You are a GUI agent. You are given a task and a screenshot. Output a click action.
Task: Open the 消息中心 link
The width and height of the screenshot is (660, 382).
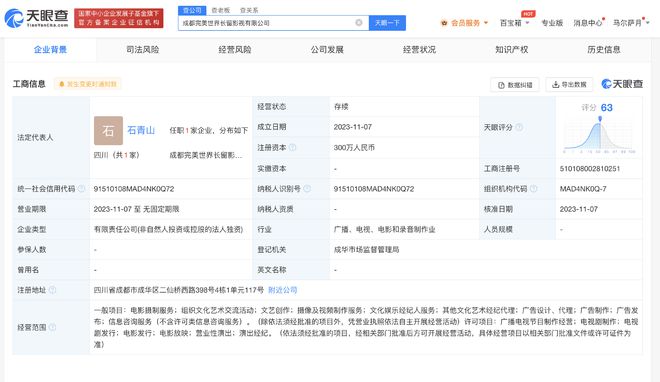(588, 23)
